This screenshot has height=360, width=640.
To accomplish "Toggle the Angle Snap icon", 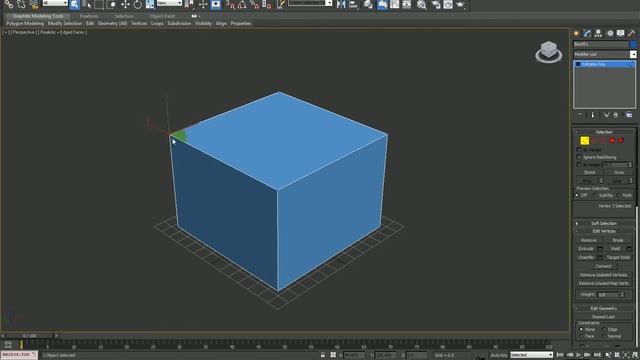I will pos(242,4).
